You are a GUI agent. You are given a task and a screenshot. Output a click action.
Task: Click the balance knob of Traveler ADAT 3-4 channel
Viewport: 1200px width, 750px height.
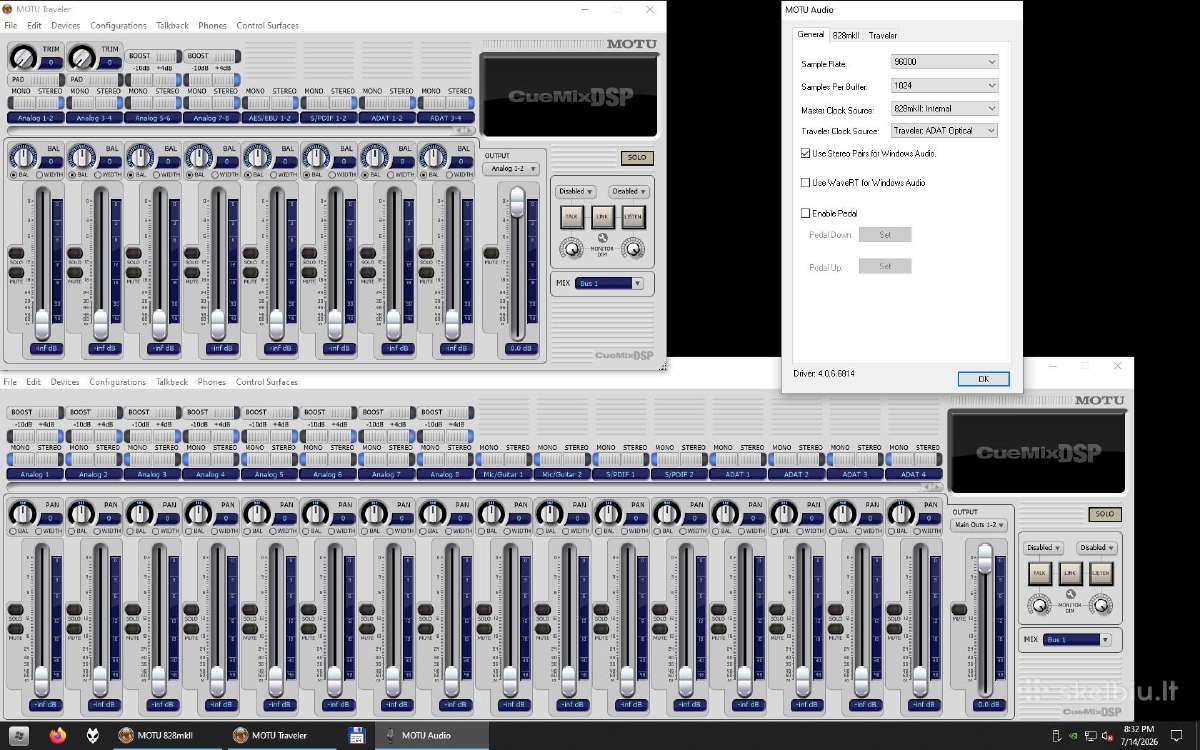[432, 155]
